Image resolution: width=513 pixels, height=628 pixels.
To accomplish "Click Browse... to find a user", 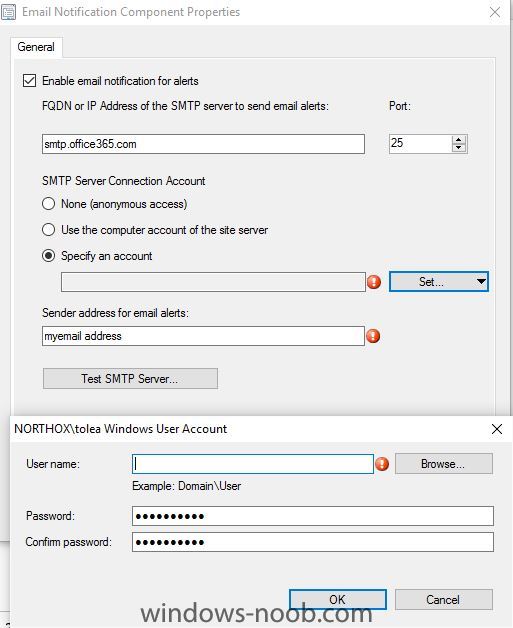I will point(443,464).
